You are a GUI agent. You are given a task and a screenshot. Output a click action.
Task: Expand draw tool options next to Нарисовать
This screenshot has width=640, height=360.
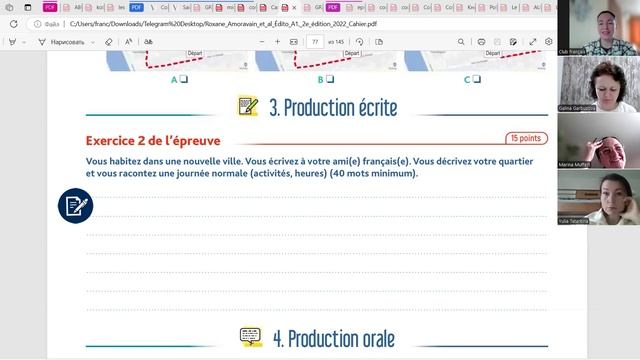tap(93, 42)
